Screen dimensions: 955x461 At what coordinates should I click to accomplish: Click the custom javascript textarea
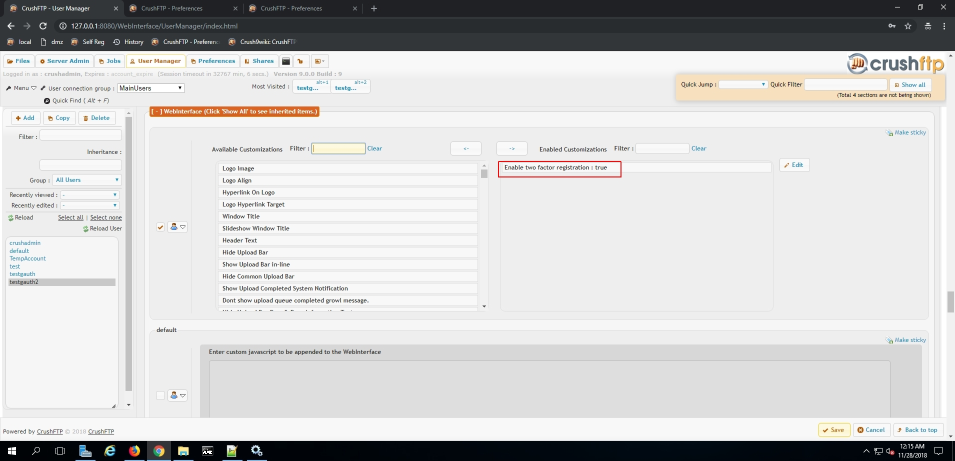click(x=549, y=390)
